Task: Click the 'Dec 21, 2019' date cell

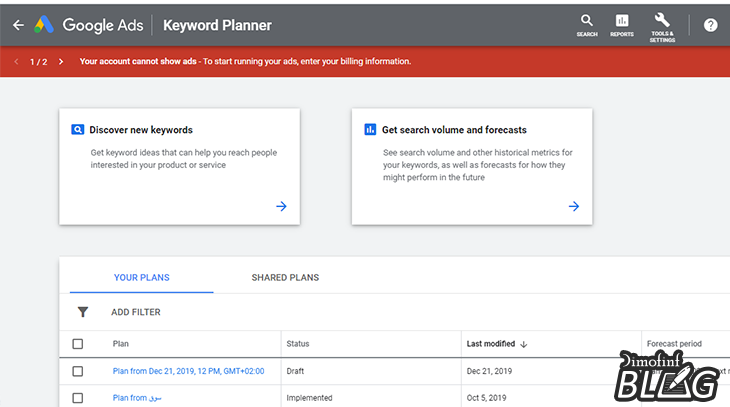Action: (489, 371)
